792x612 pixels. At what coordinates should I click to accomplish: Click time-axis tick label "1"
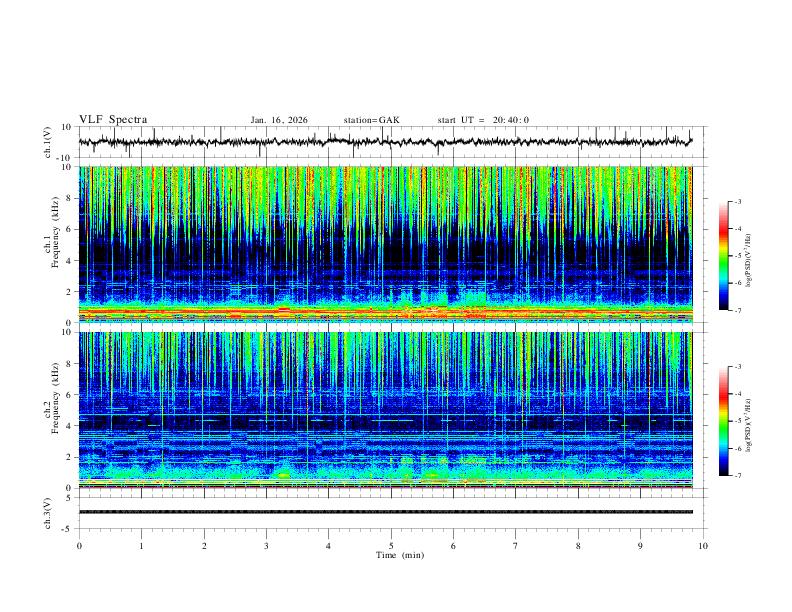click(x=141, y=546)
